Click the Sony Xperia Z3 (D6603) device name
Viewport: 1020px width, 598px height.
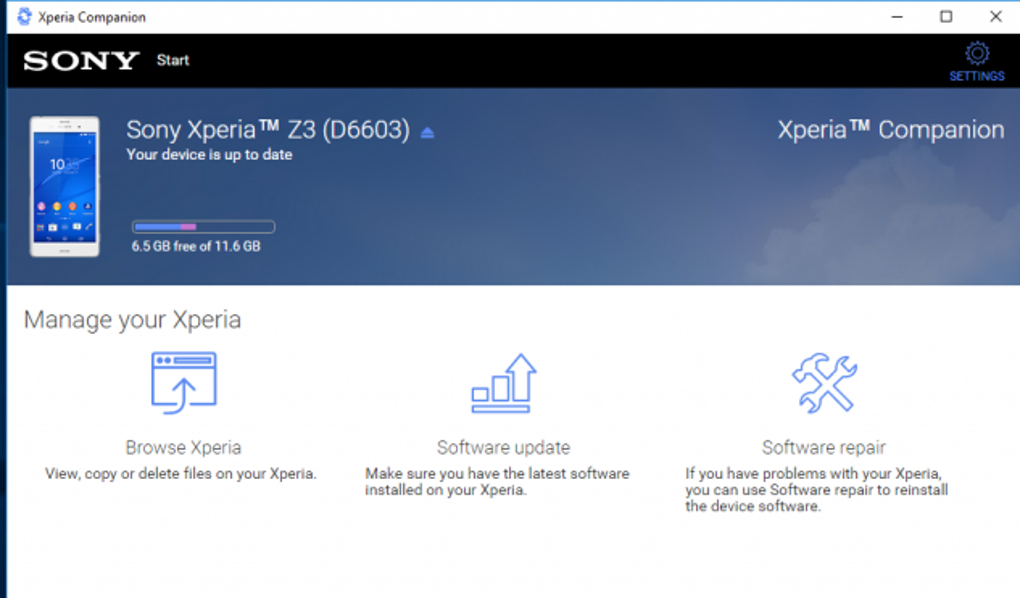[x=268, y=130]
